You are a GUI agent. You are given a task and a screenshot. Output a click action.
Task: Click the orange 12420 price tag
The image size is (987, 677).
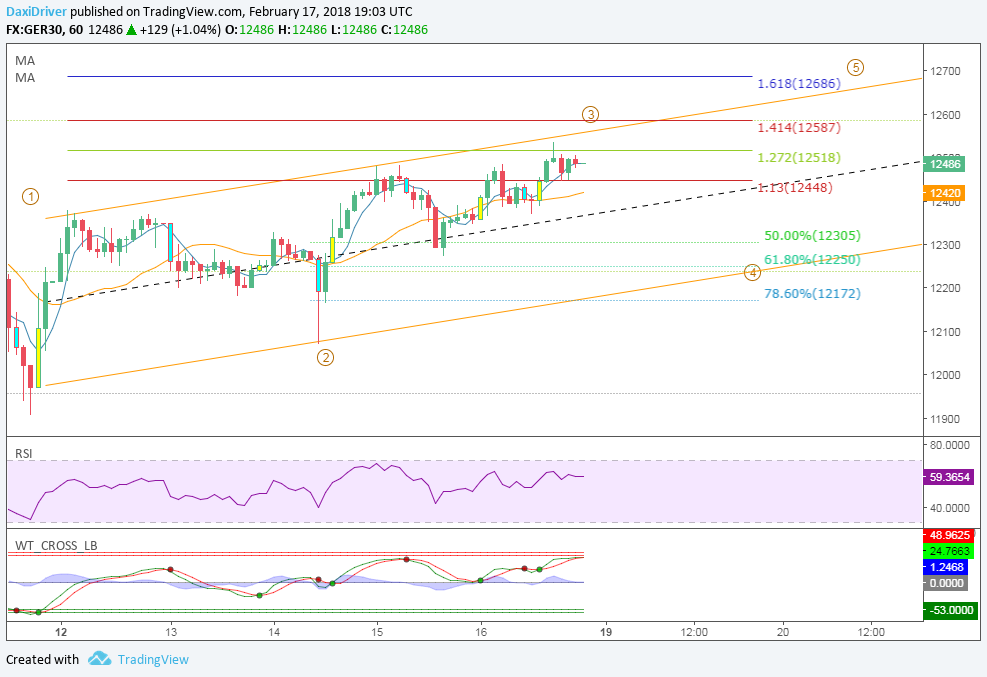tap(944, 193)
